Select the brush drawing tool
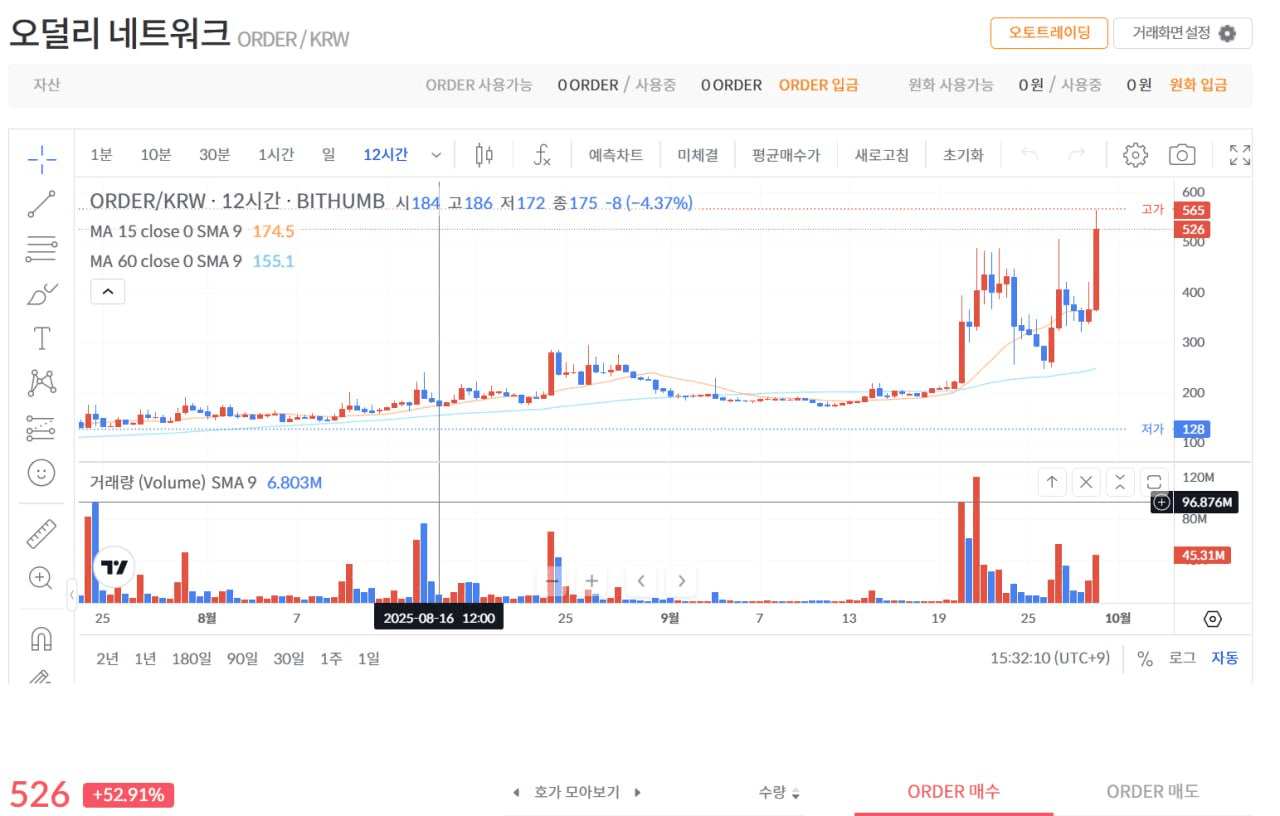1280x816 pixels. coord(41,294)
